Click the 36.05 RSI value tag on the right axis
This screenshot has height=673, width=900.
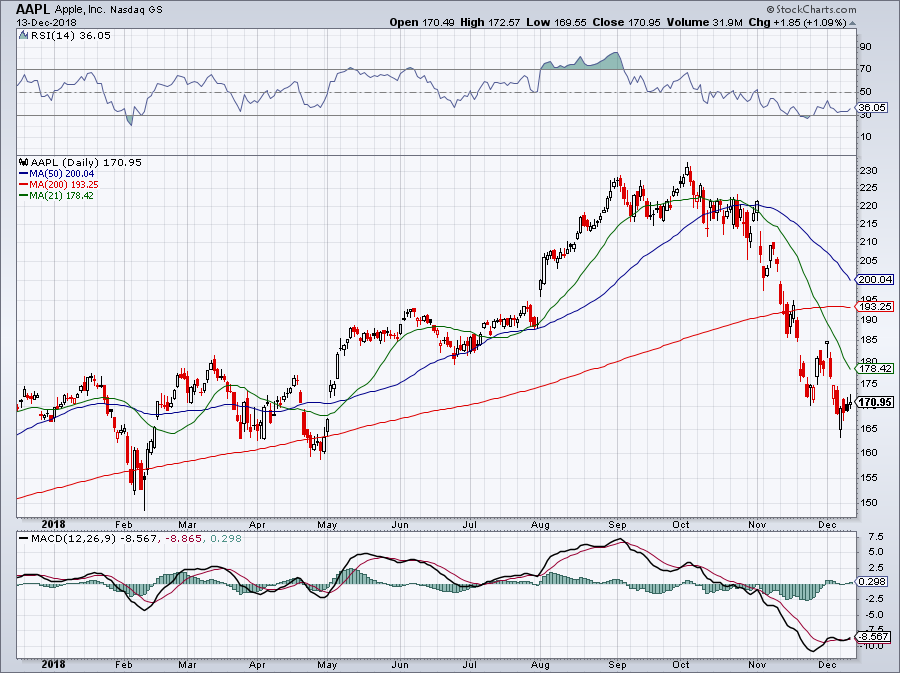[x=872, y=107]
